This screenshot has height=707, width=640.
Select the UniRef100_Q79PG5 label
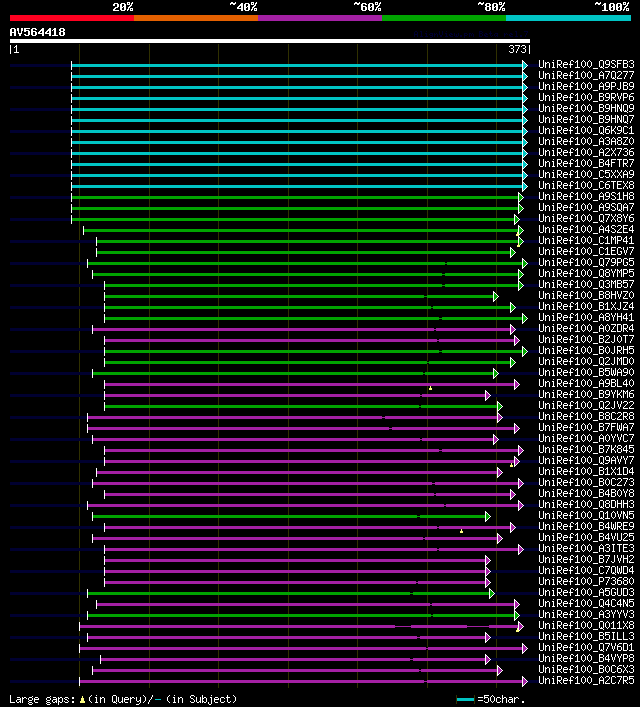point(586,262)
